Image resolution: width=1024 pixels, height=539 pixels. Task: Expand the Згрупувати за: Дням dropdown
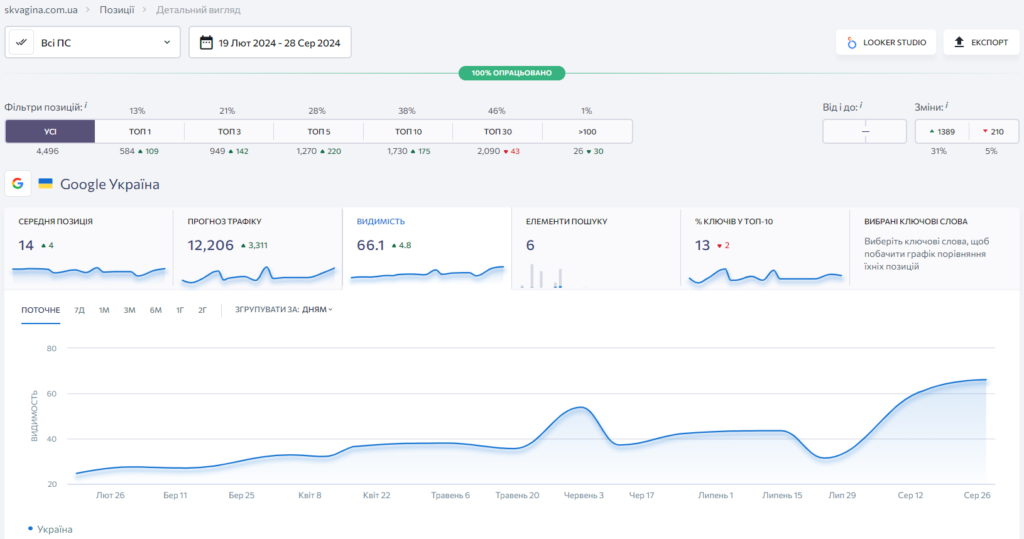(x=284, y=310)
